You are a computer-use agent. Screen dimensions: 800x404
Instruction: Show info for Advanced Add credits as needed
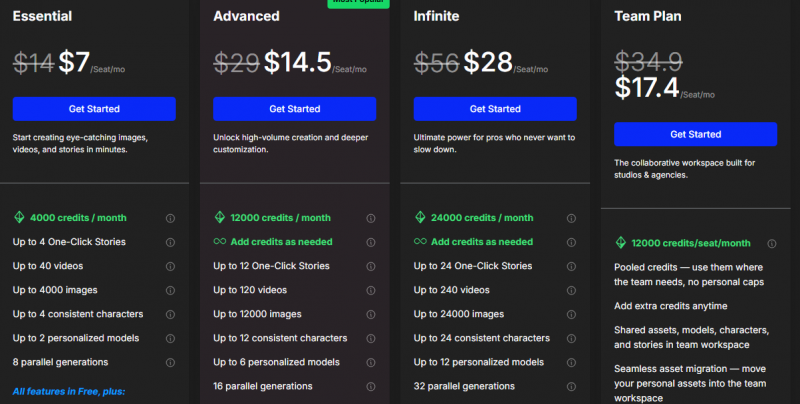pos(371,242)
